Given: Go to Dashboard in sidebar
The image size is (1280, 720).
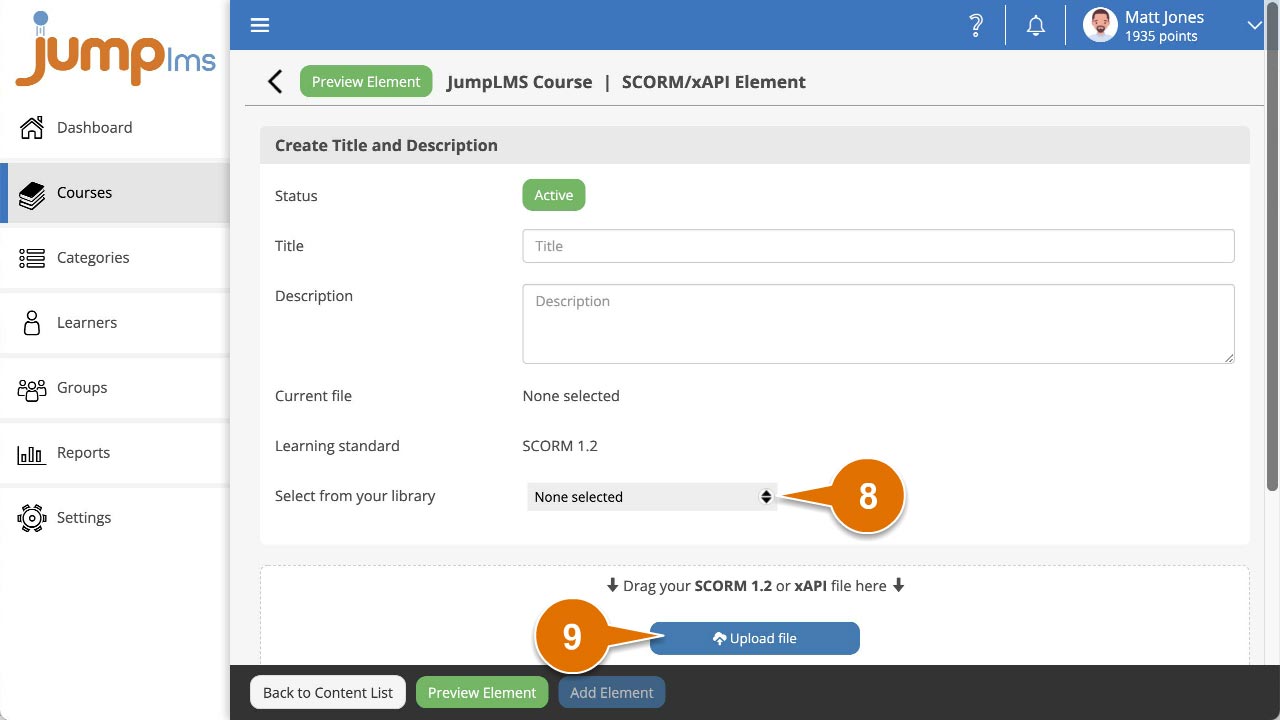Looking at the screenshot, I should coord(115,128).
